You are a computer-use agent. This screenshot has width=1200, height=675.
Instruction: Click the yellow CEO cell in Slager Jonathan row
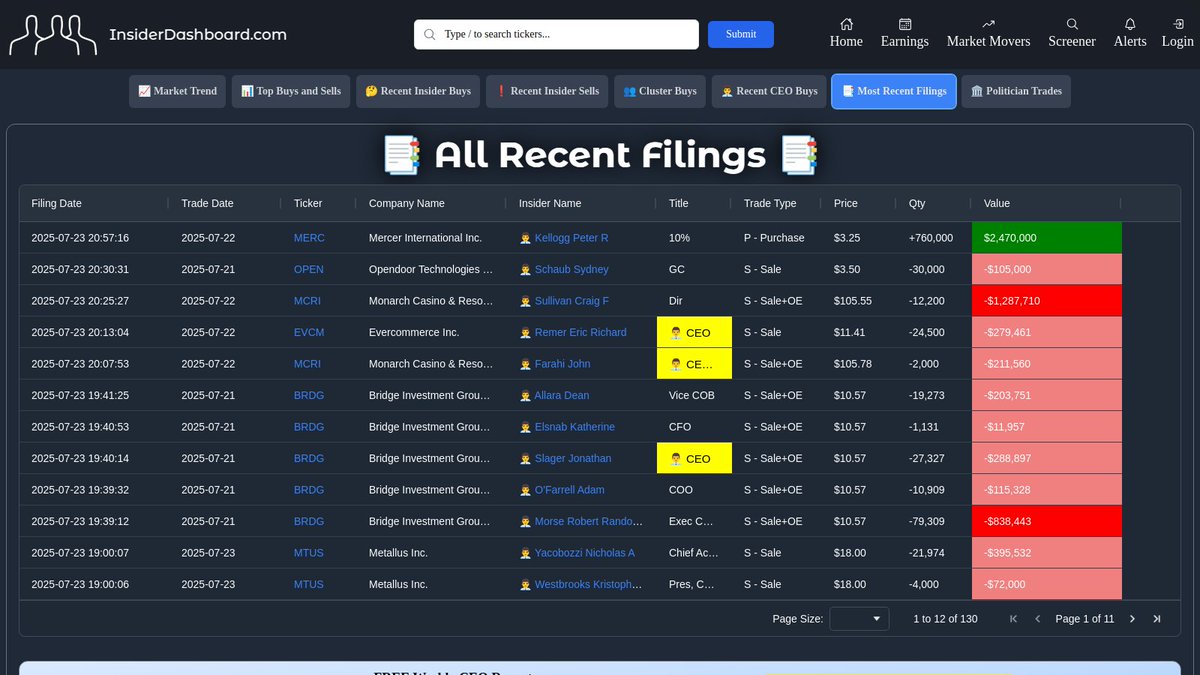[694, 458]
